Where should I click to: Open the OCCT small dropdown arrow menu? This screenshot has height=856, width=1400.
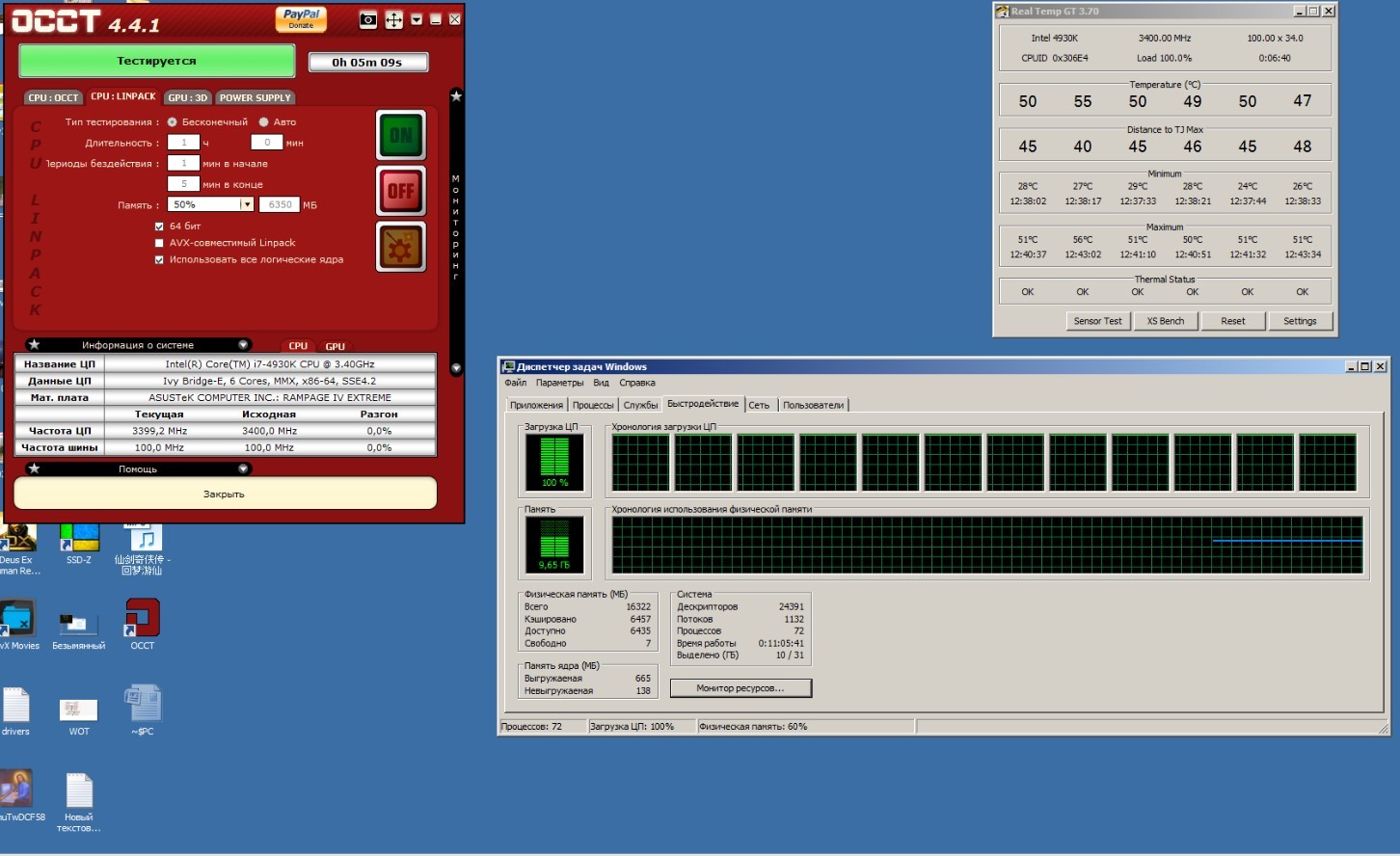(417, 19)
